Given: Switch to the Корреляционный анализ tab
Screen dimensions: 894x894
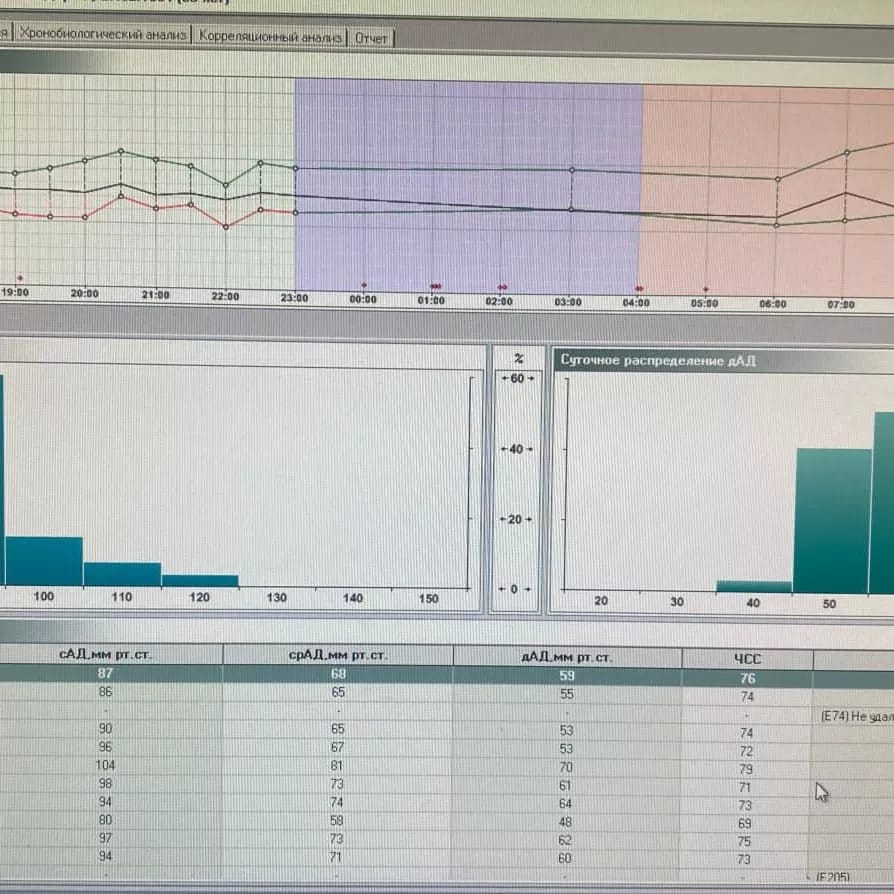Looking at the screenshot, I should coord(271,37).
